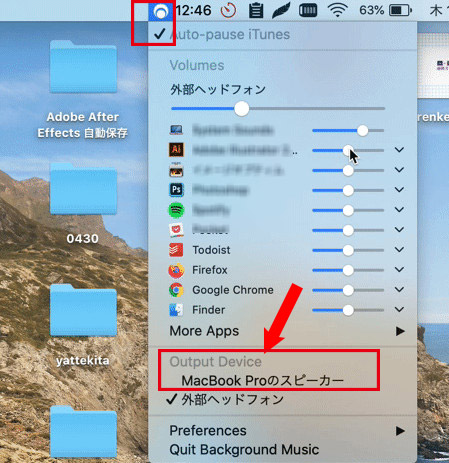Expand options chevron for Firefox
449x463 pixels.
(x=399, y=270)
